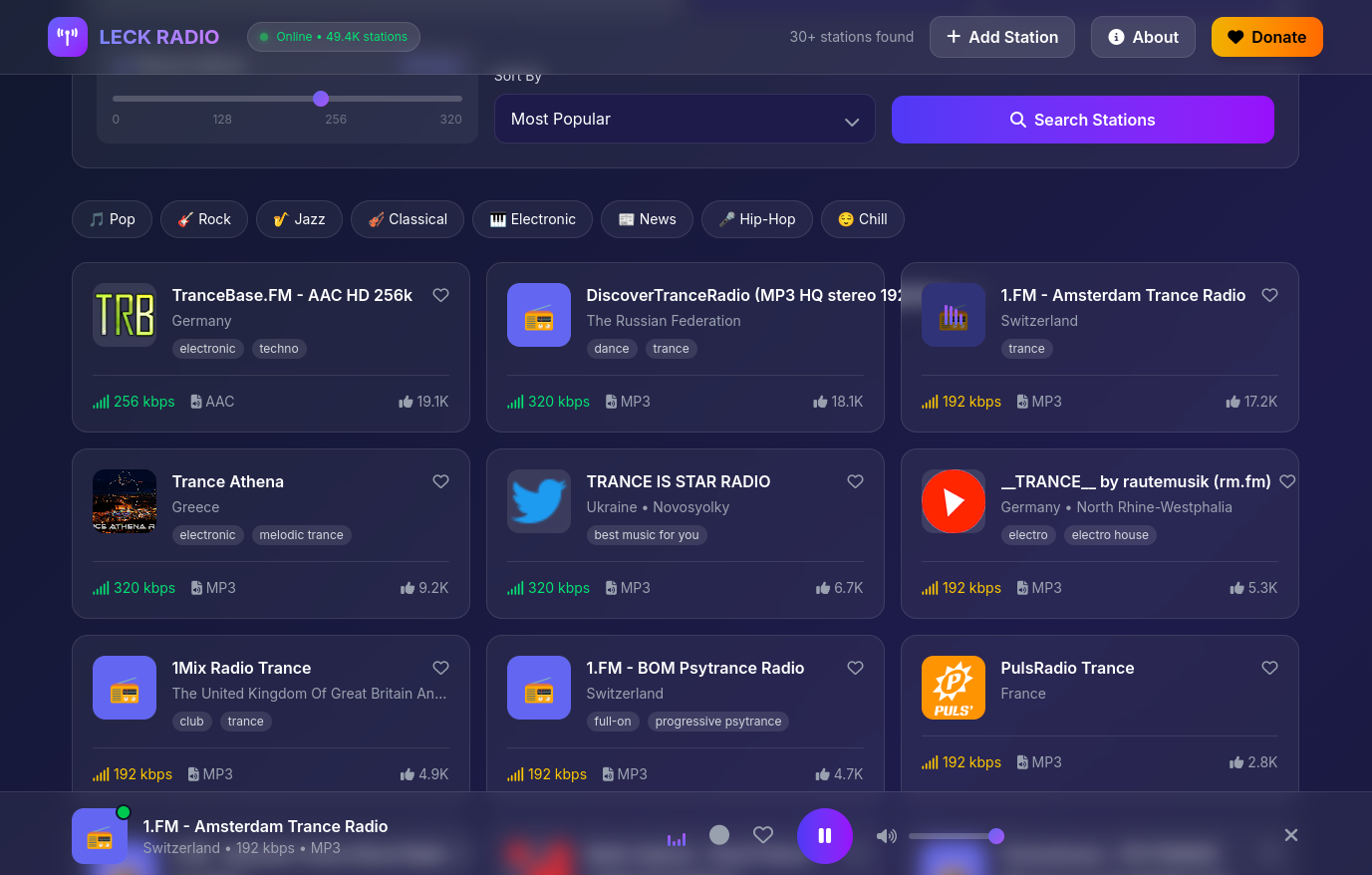
Task: Click the 256 kbps signal on TranceBase.FM
Action: [x=134, y=402]
